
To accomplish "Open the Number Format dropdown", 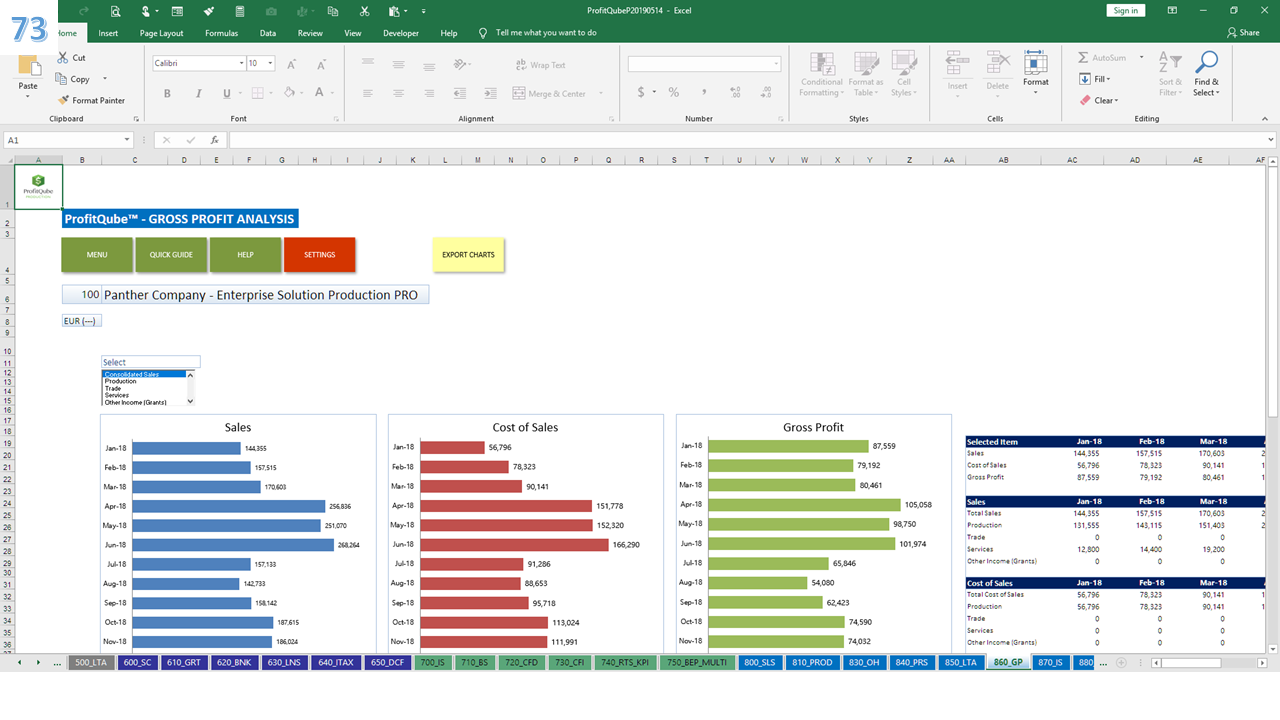I will (776, 64).
